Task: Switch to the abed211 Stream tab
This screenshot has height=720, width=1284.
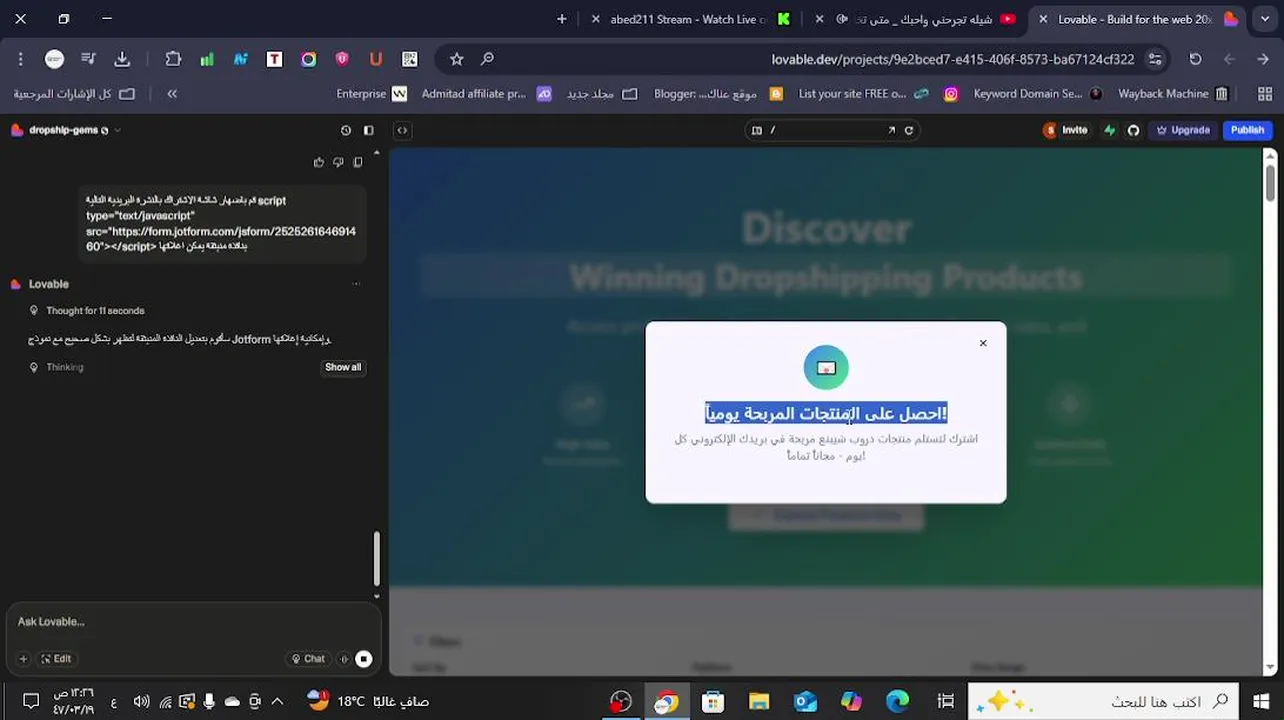Action: [690, 19]
